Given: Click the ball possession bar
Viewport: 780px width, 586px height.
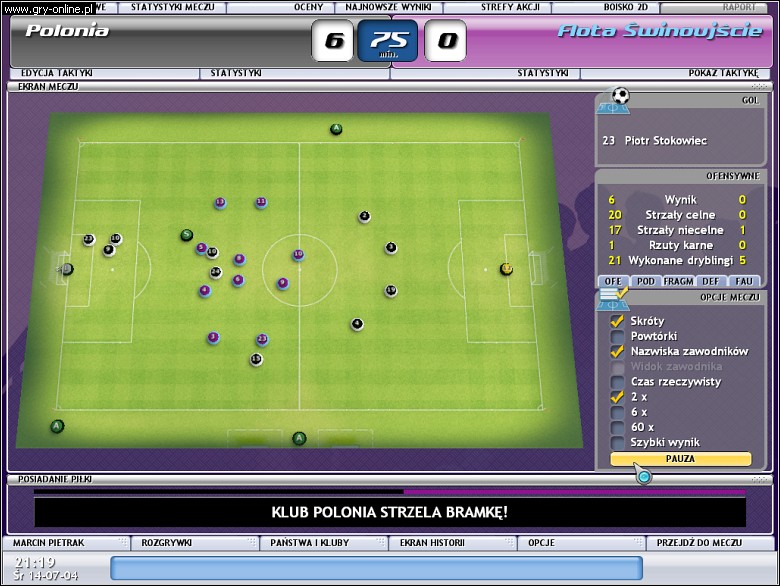Looking at the screenshot, I should (x=390, y=492).
